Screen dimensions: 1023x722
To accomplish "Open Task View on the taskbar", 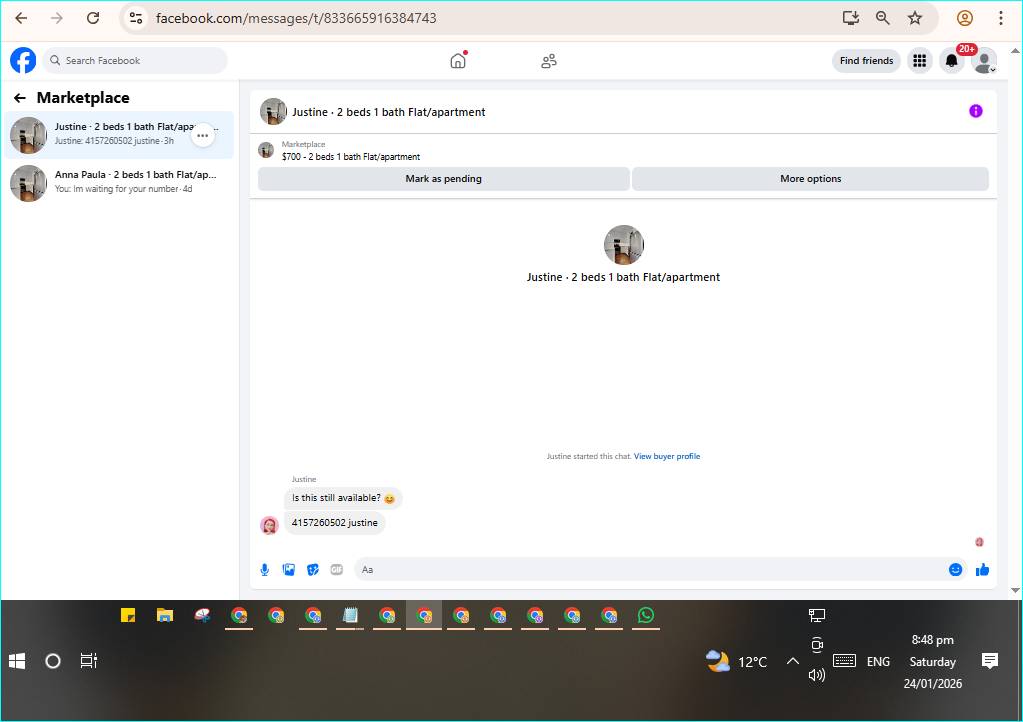I will [x=89, y=661].
